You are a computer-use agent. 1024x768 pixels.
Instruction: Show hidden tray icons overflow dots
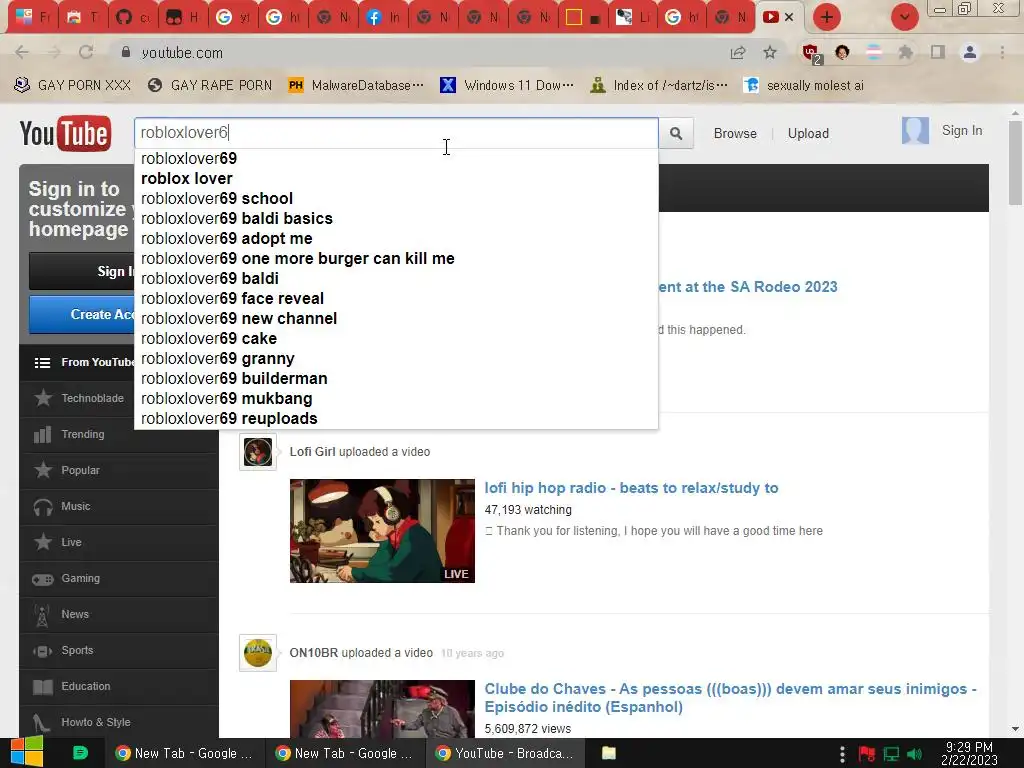842,754
